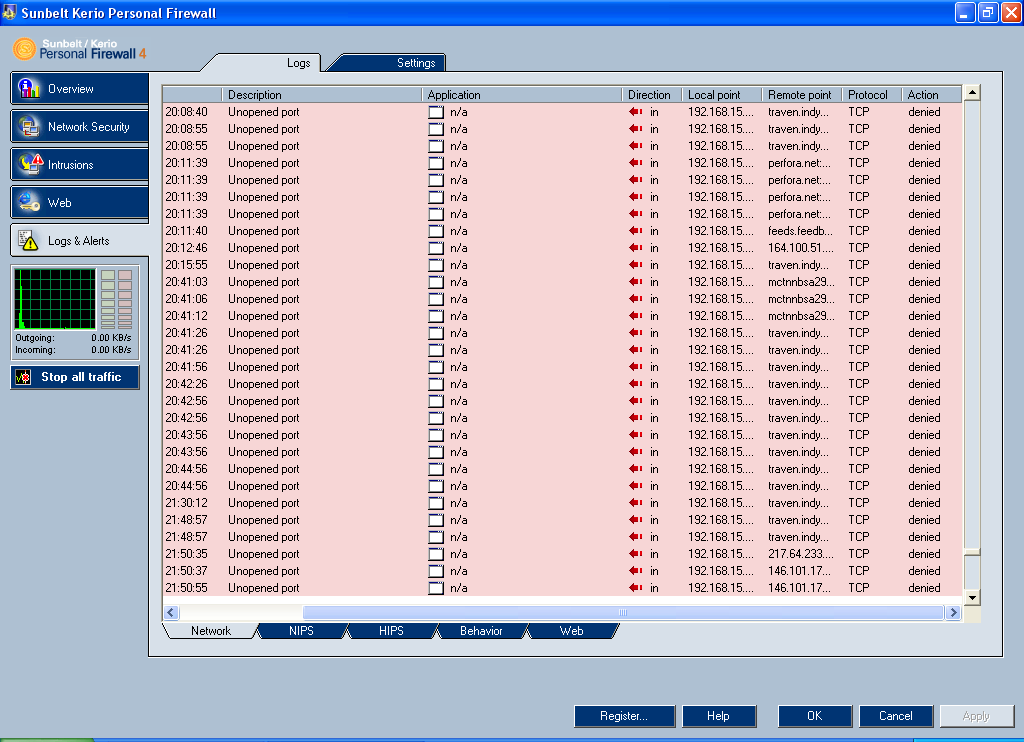Open the HIPS log tab
Image resolution: width=1024 pixels, height=742 pixels.
point(391,631)
